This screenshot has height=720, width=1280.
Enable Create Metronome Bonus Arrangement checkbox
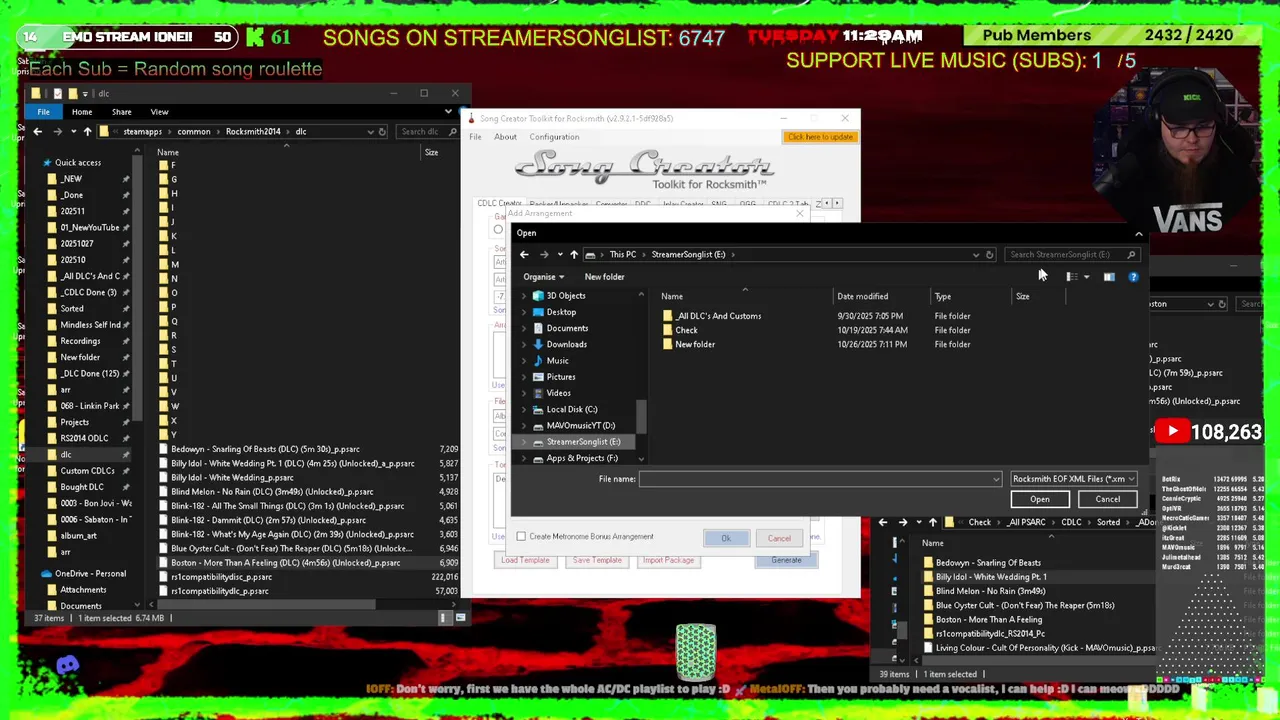click(x=521, y=537)
